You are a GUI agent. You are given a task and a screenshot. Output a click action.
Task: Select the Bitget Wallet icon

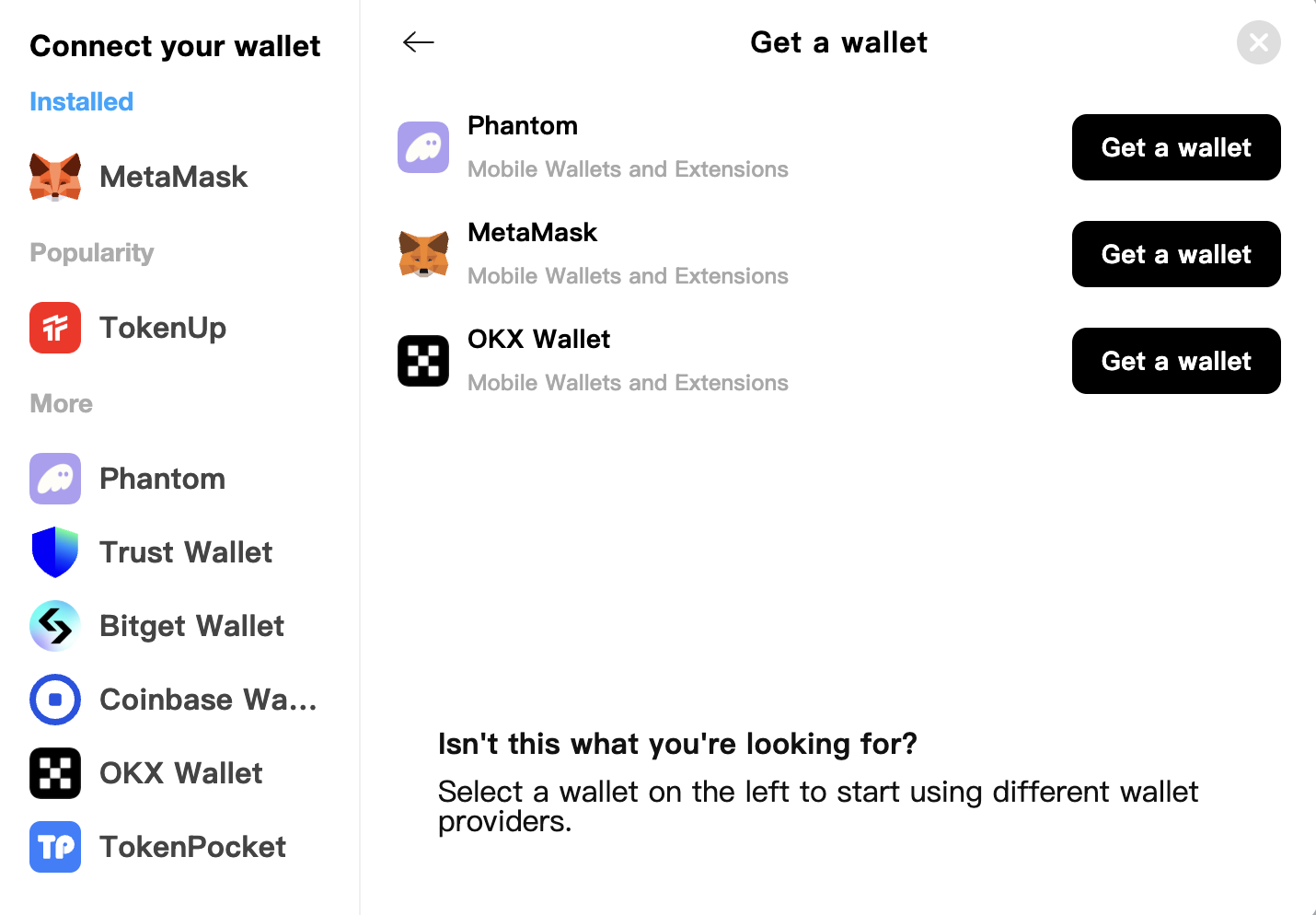point(55,626)
